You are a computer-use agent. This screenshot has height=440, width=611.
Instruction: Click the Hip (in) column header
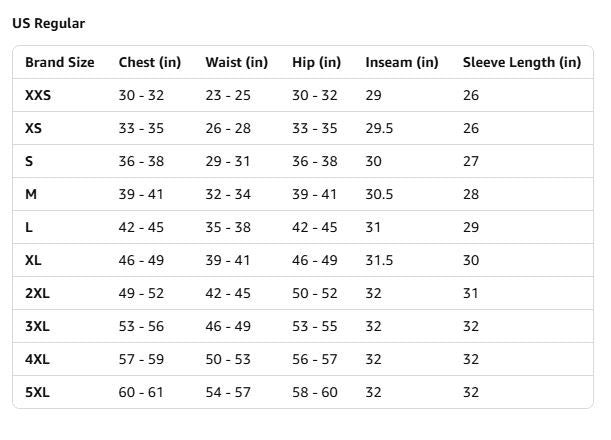316,62
